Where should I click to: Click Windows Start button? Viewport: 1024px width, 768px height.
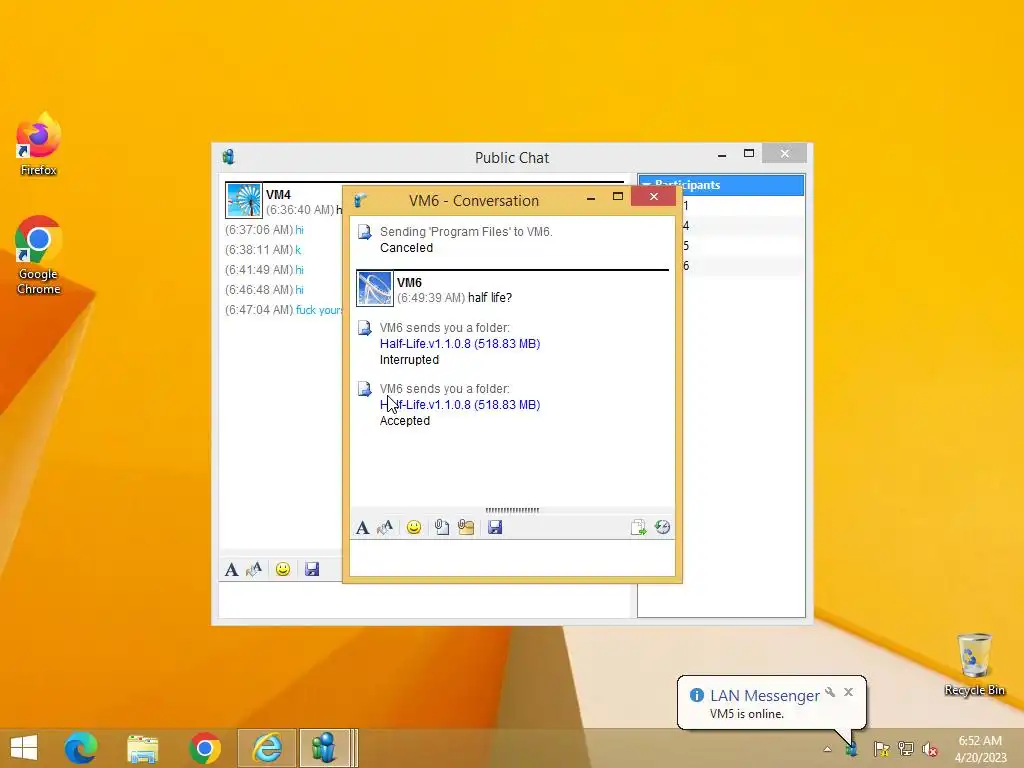24,748
